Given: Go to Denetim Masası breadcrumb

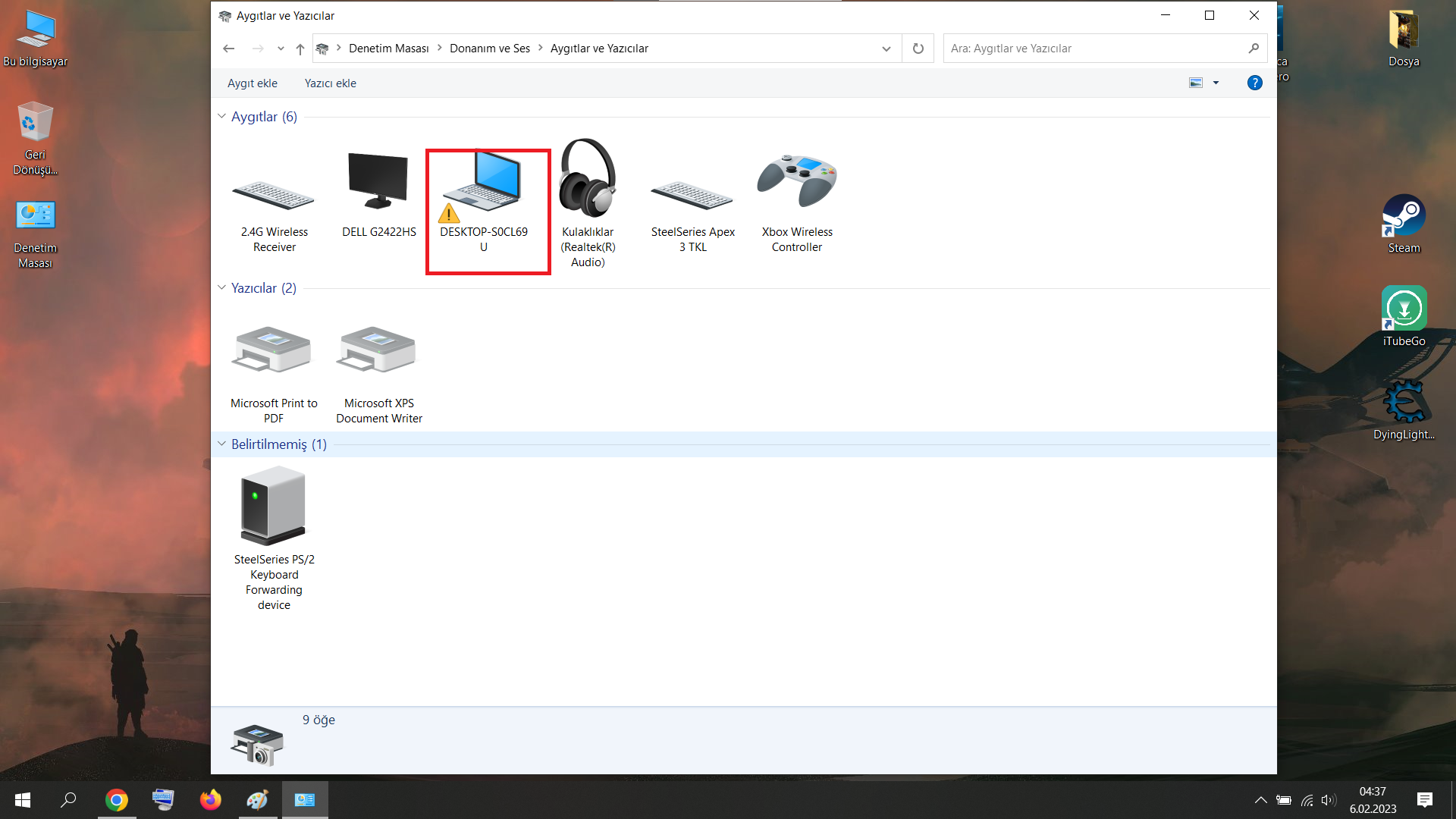Looking at the screenshot, I should [388, 49].
